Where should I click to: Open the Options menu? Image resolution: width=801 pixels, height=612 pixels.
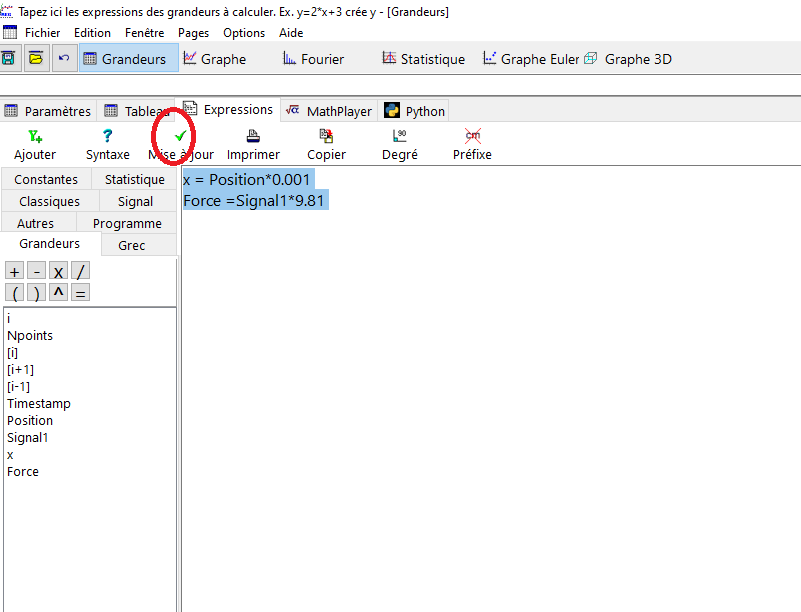(244, 33)
